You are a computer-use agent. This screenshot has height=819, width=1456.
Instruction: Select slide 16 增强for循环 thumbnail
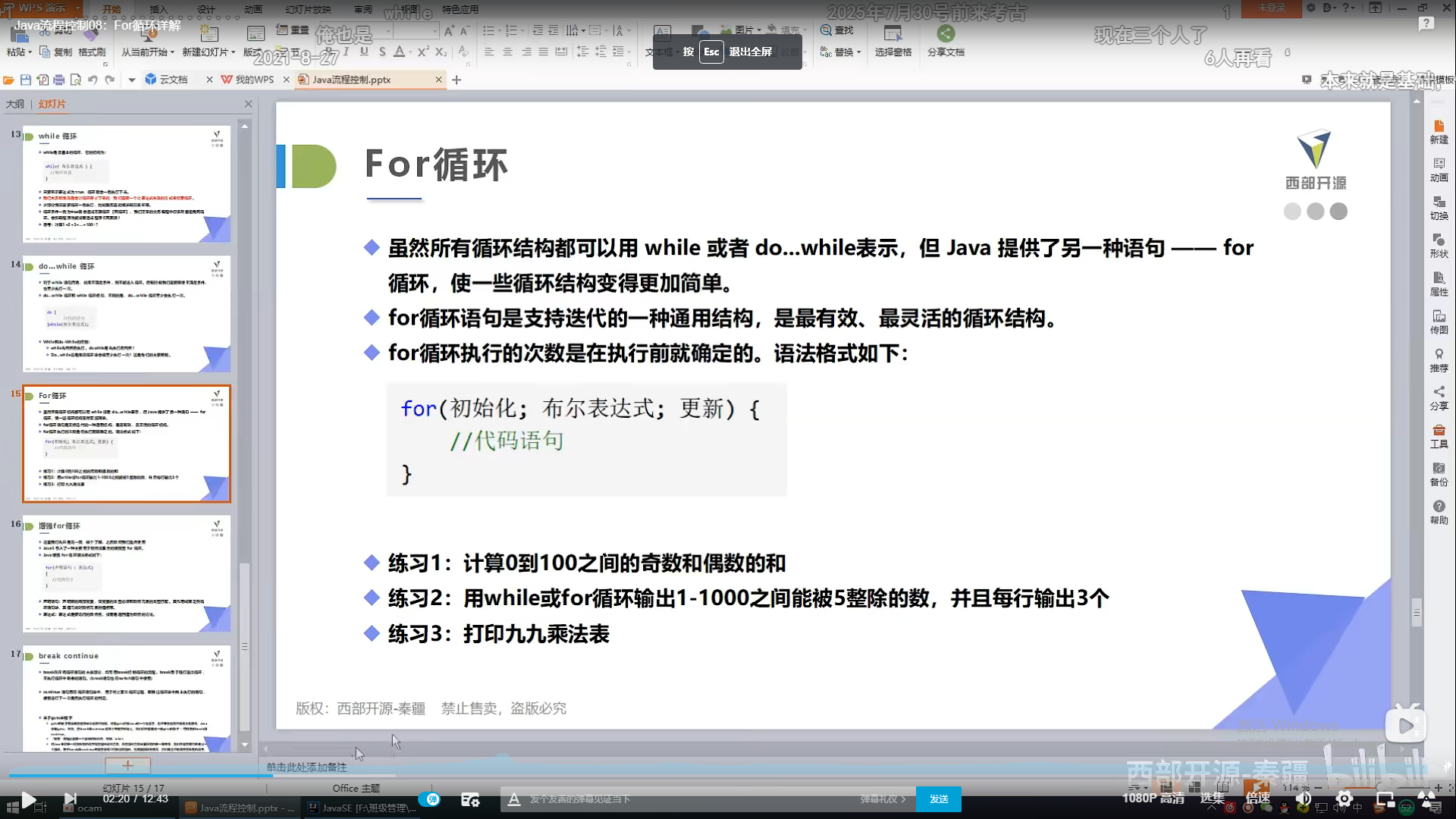pos(127,574)
